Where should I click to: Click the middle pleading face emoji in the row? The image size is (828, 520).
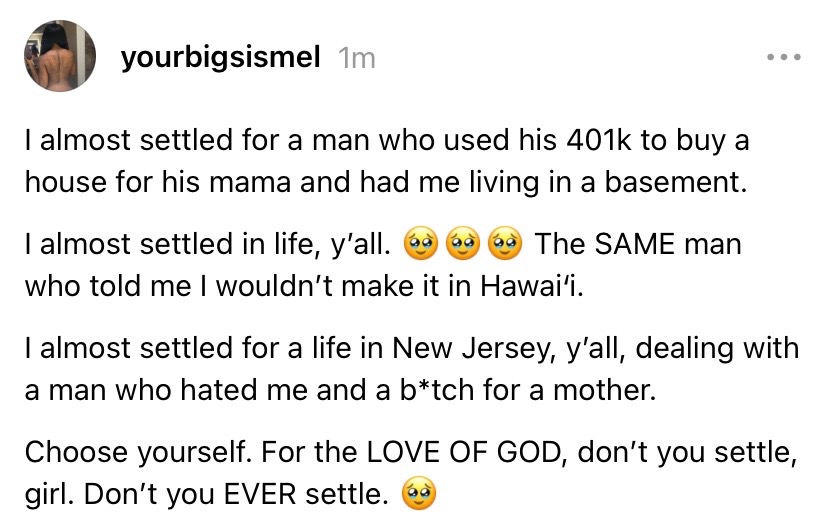(463, 244)
